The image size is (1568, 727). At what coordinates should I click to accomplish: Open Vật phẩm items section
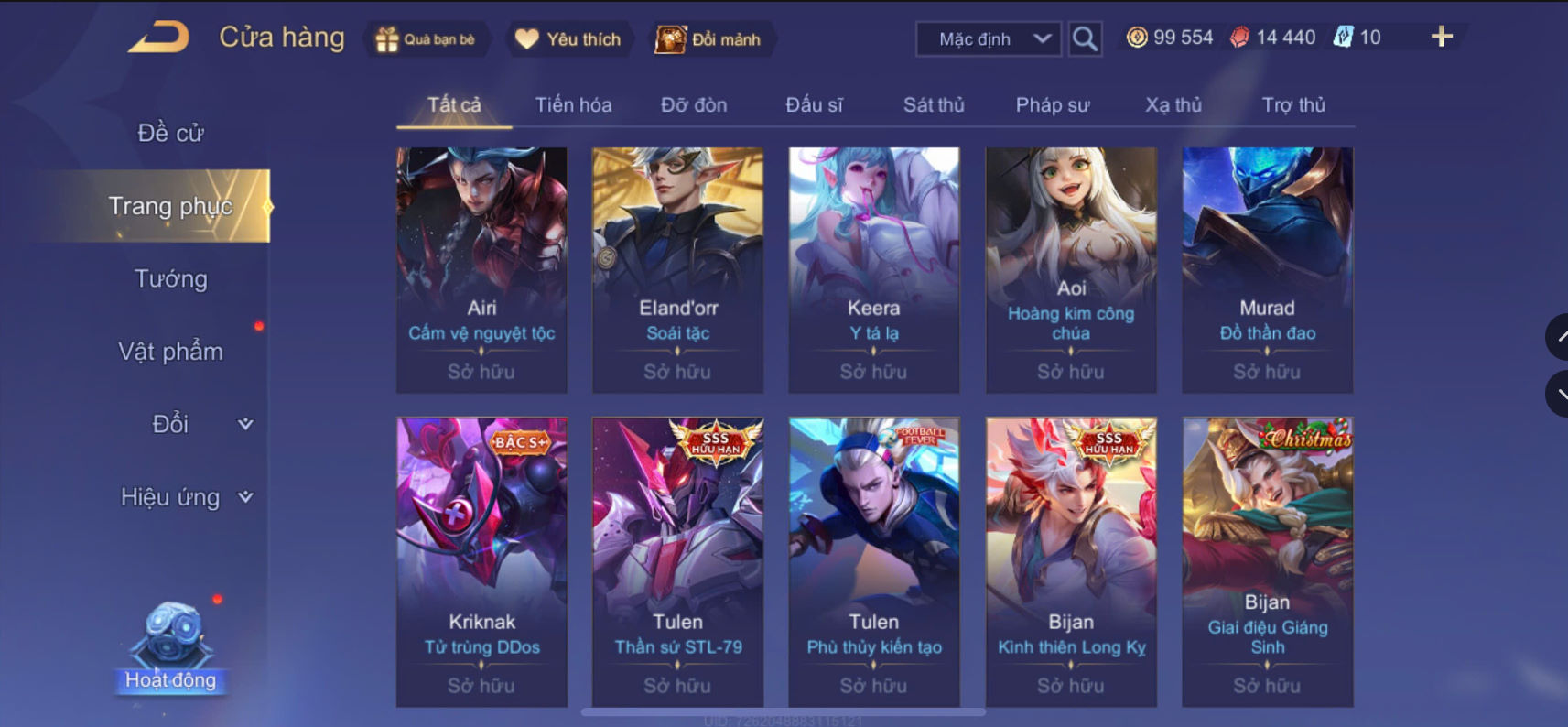[x=171, y=352]
